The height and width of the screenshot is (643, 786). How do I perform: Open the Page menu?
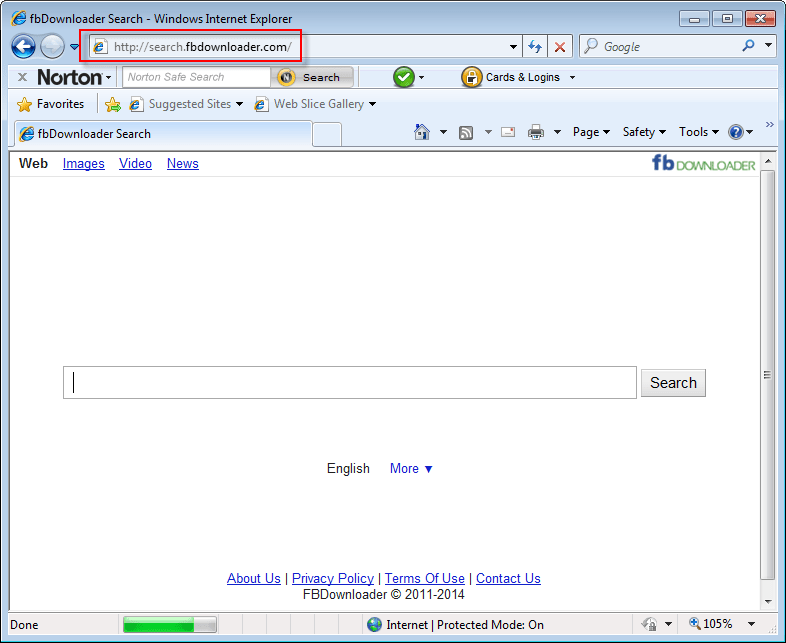coord(591,132)
